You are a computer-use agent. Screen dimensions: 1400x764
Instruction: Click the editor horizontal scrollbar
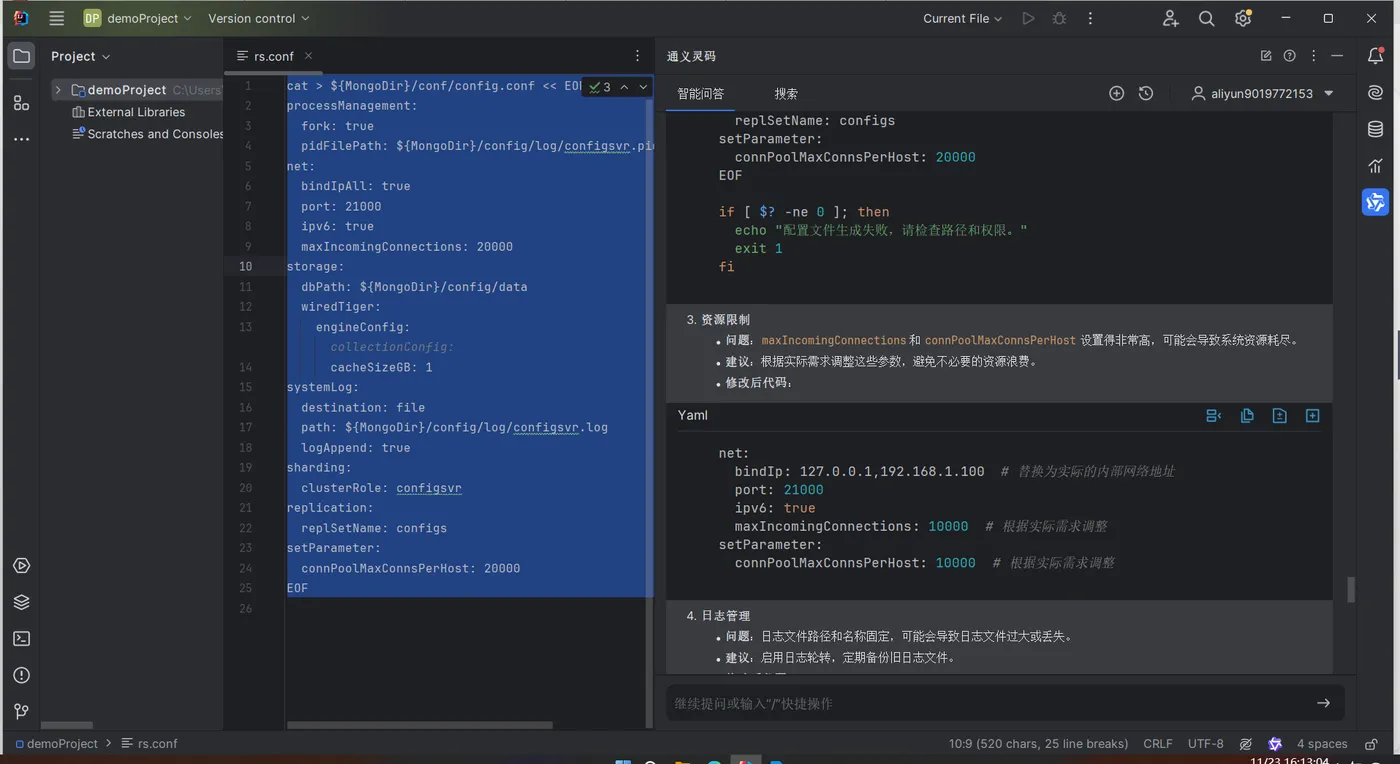click(420, 725)
